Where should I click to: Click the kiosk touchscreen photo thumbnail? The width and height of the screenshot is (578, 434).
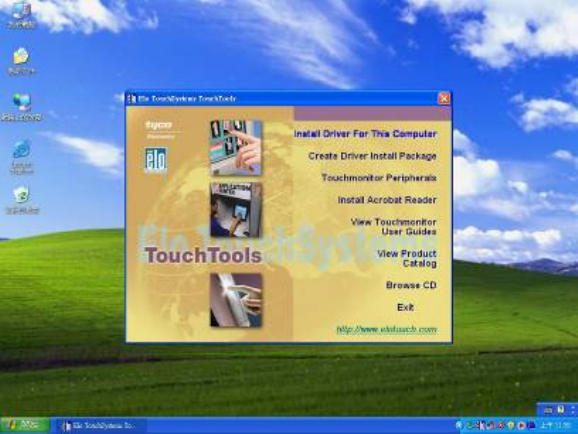(236, 209)
